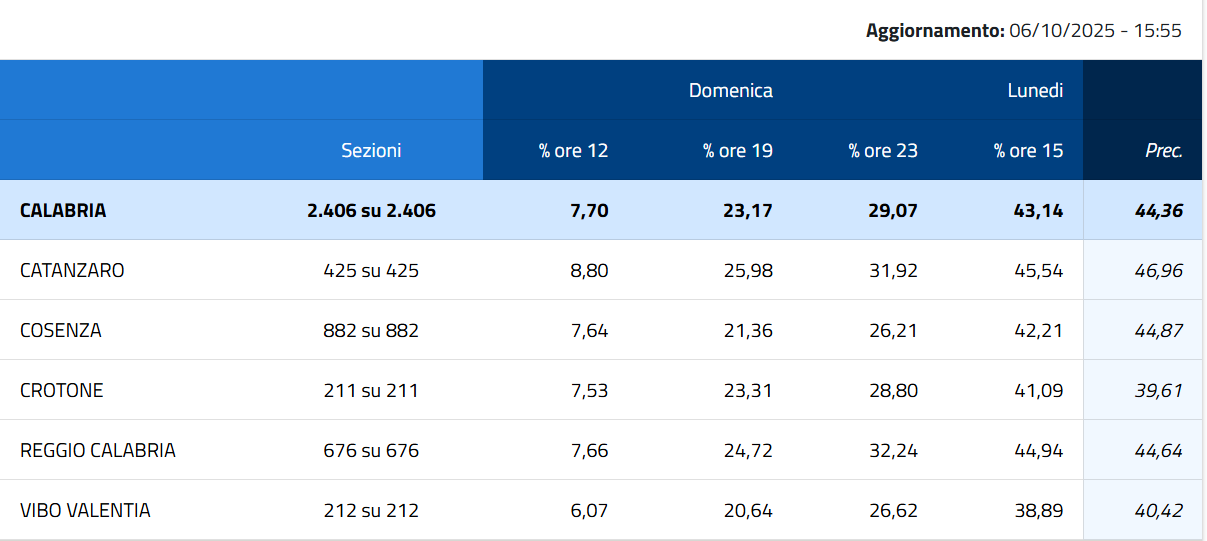
Task: Click the Domenica group header
Action: click(x=730, y=91)
